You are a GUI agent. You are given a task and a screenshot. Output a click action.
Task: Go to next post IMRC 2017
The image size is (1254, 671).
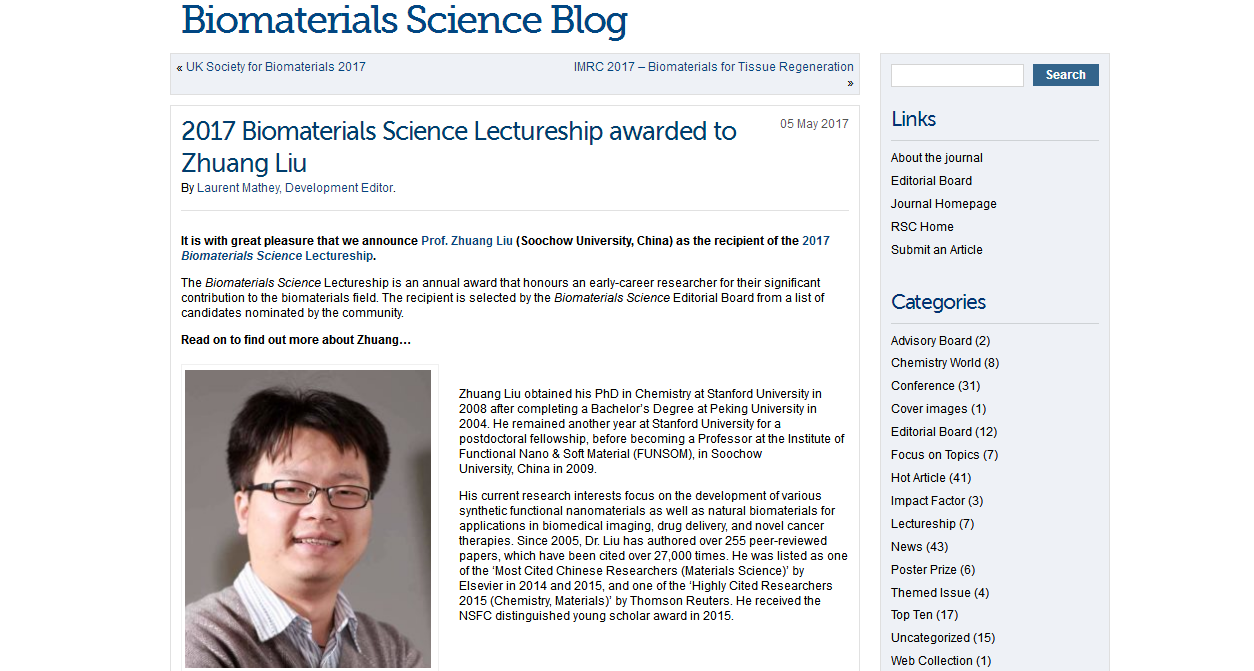(x=713, y=67)
